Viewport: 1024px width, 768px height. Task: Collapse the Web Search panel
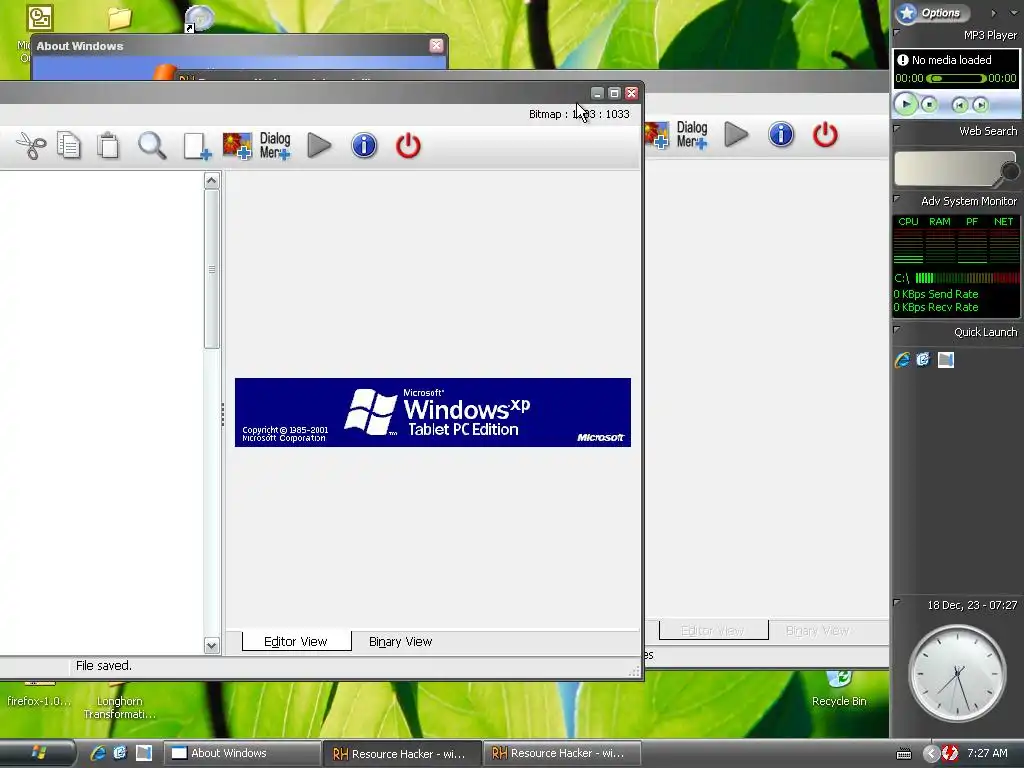pyautogui.click(x=897, y=128)
